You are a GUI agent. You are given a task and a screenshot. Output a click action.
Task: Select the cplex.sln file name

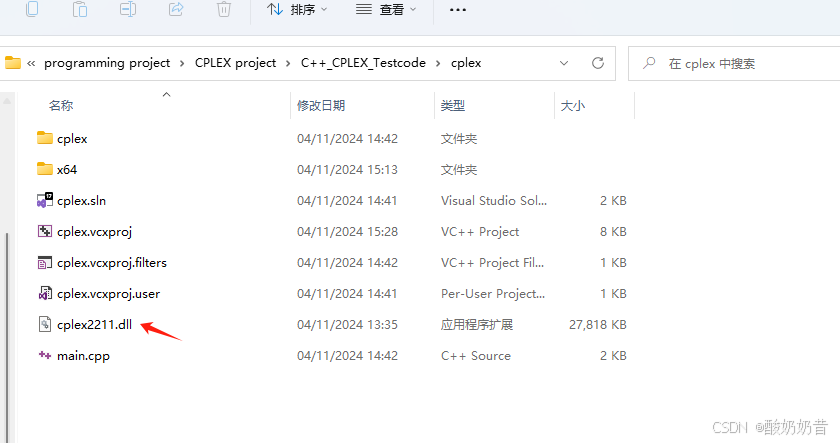[x=81, y=201]
